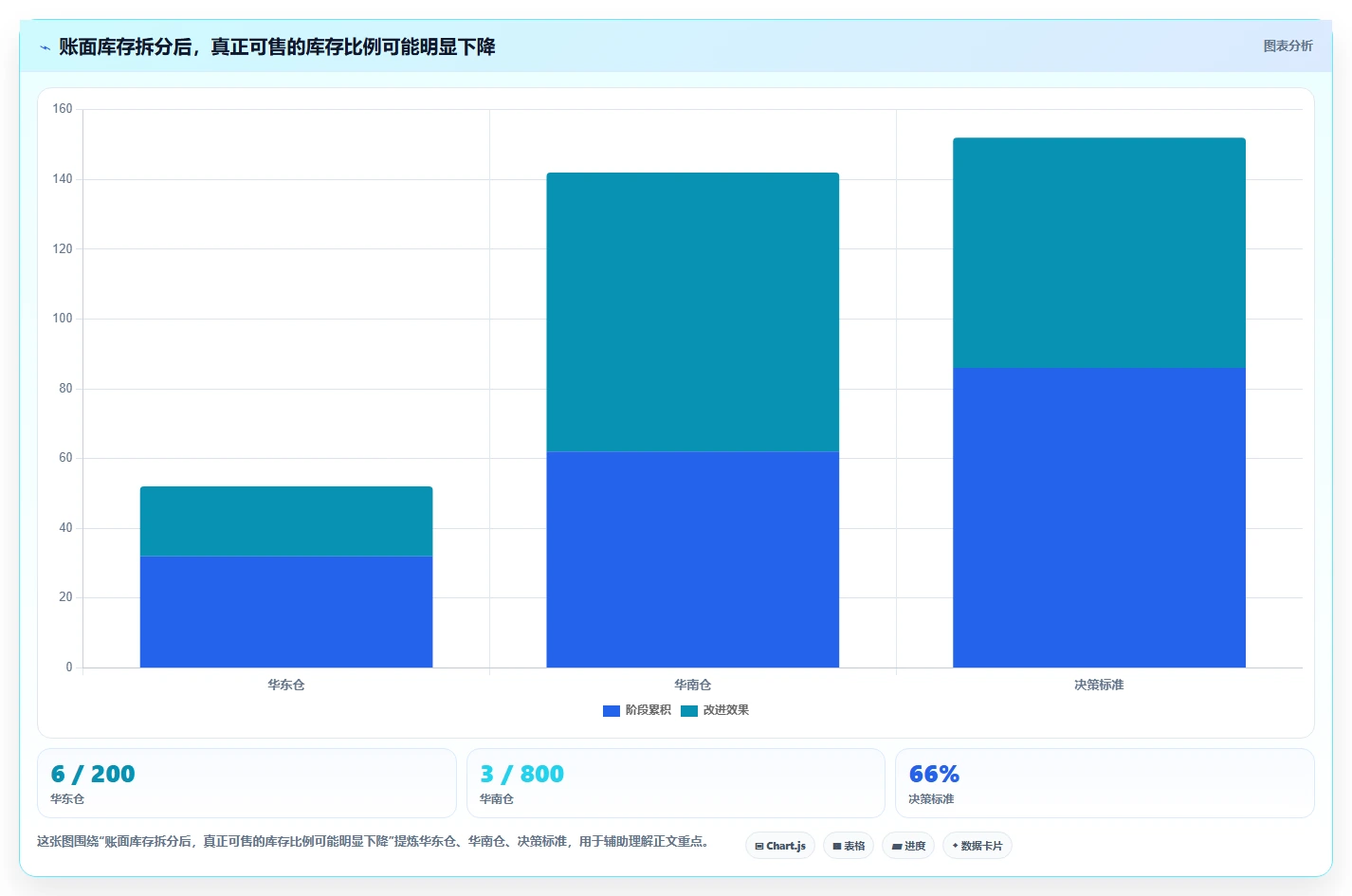Click the 决策标准 x-axis label
Viewport: 1352px width, 896px height.
click(x=1099, y=685)
